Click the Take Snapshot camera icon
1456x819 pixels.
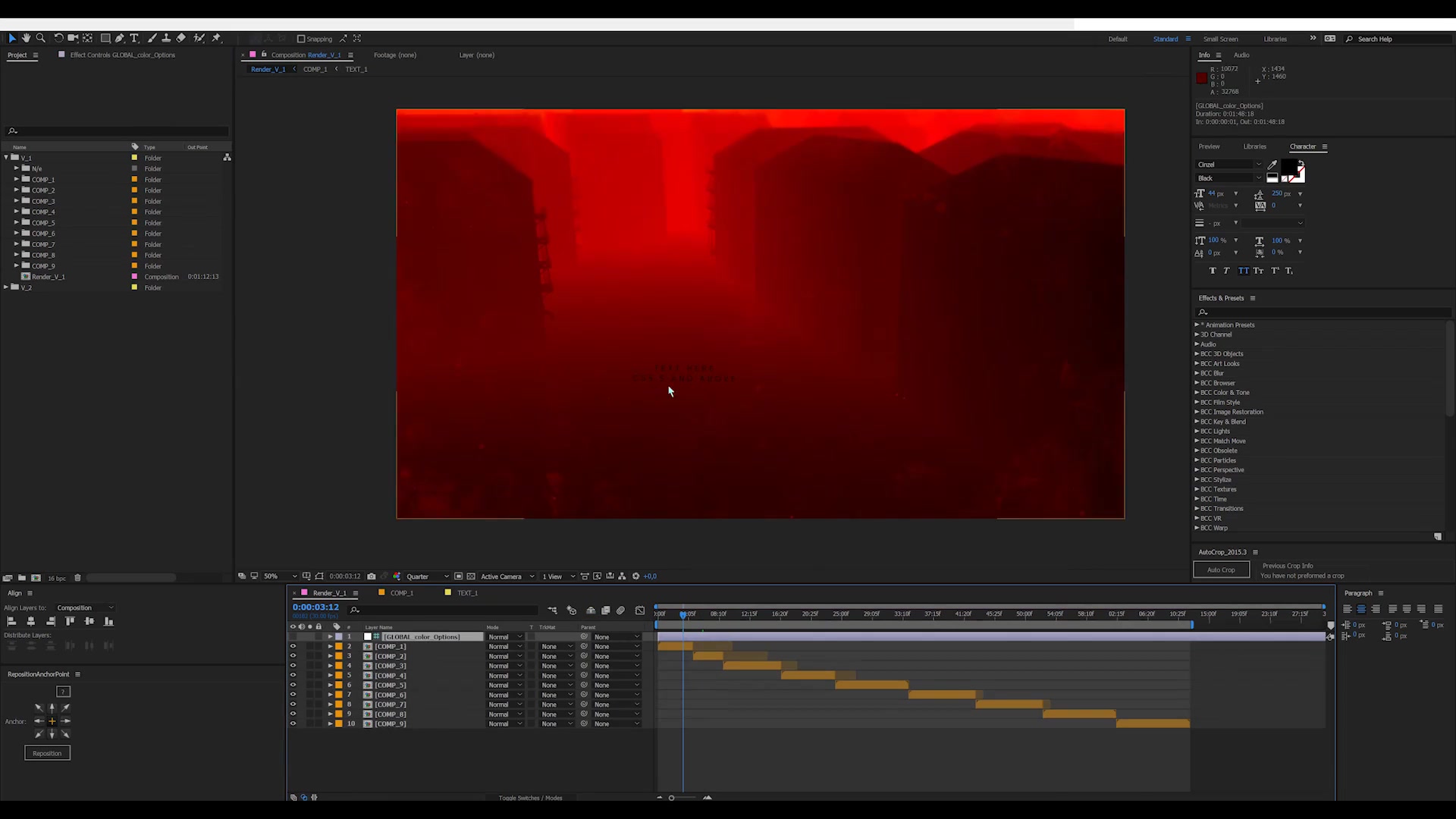(371, 576)
